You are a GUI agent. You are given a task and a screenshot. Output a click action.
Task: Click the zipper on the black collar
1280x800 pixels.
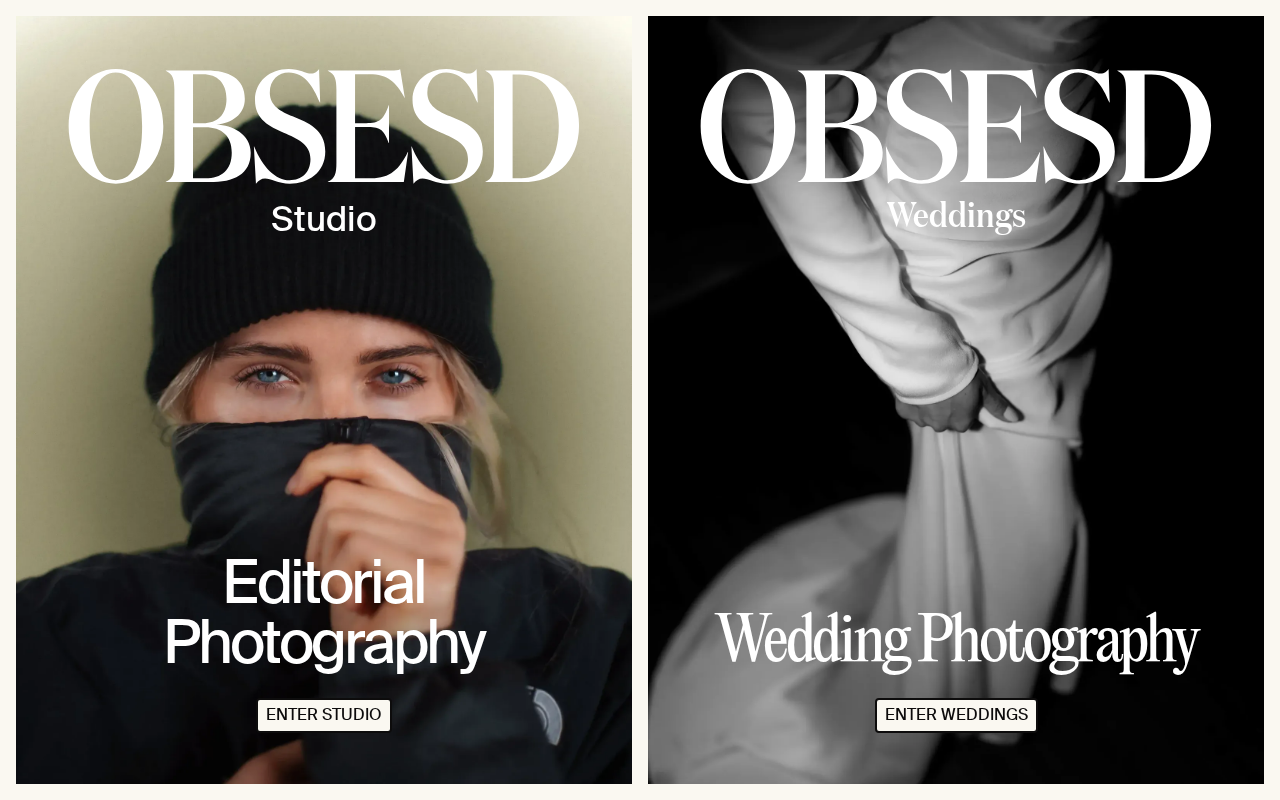pyautogui.click(x=346, y=431)
